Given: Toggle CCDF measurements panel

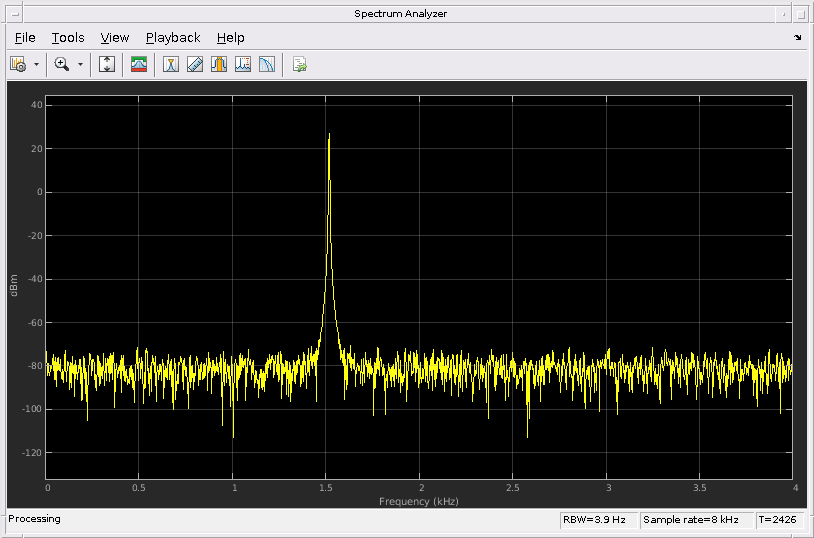Looking at the screenshot, I should tap(266, 64).
